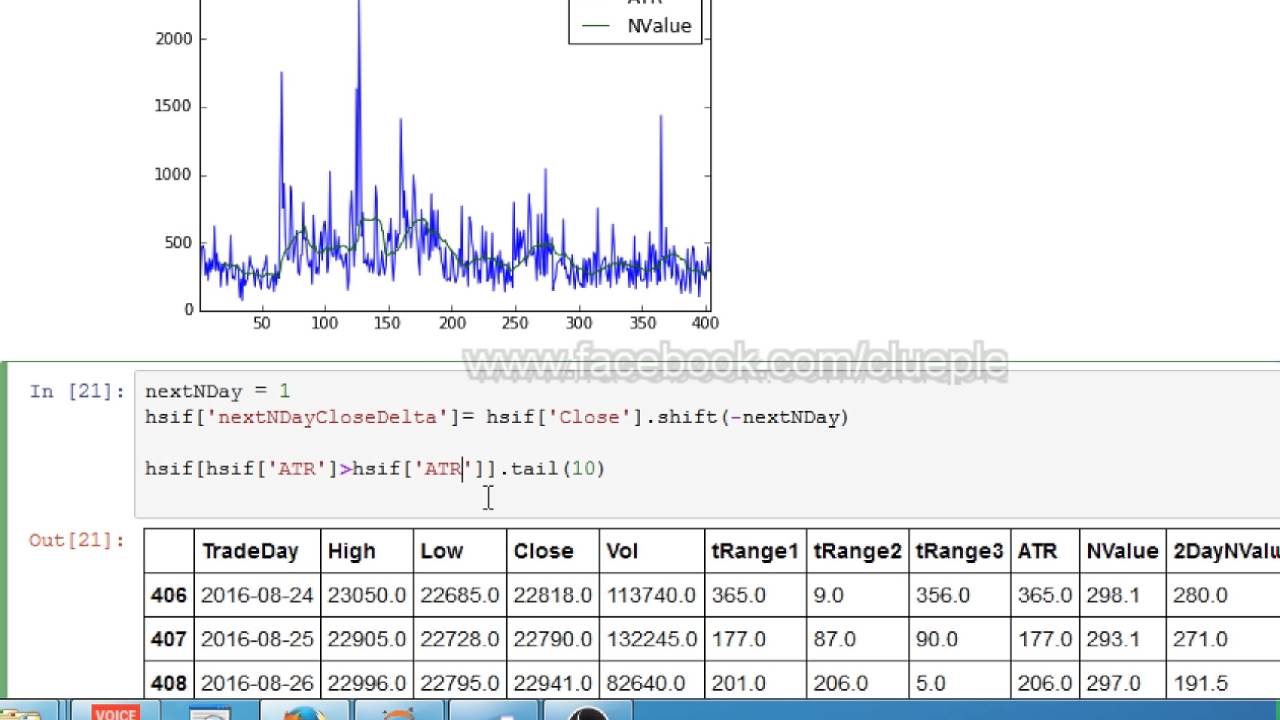The width and height of the screenshot is (1280, 720).
Task: Click row index 408
Action: point(169,683)
